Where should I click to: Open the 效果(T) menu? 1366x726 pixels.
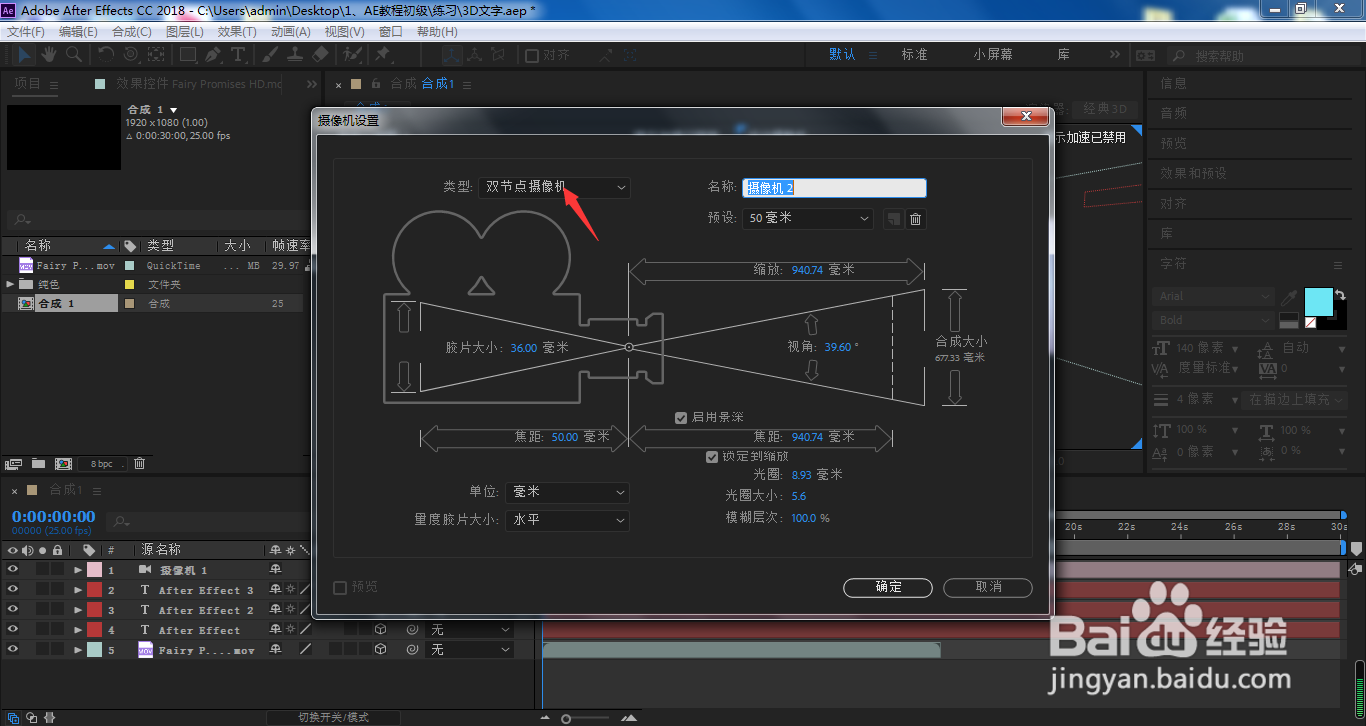[237, 32]
